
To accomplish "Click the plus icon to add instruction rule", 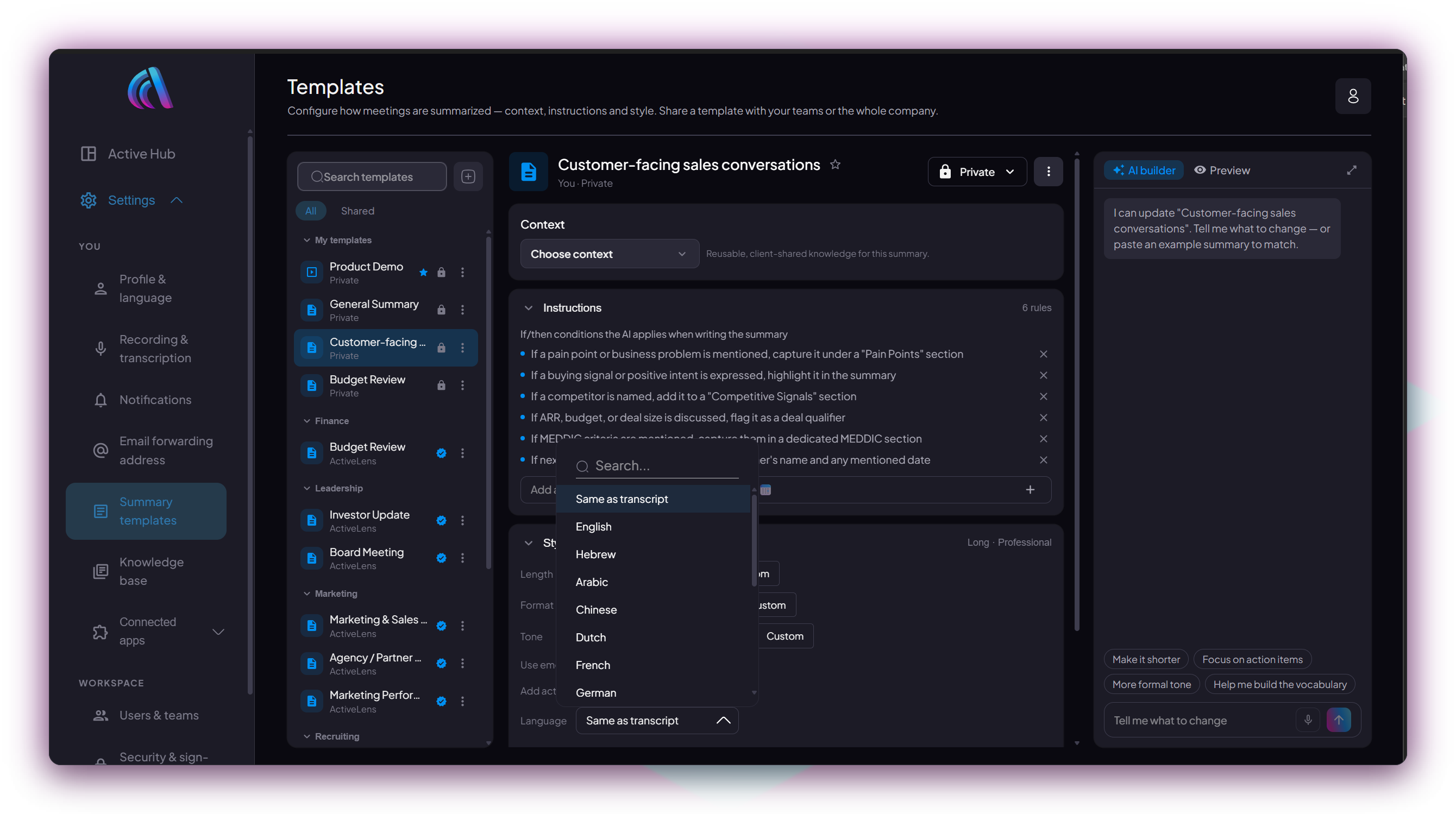I will (1030, 490).
